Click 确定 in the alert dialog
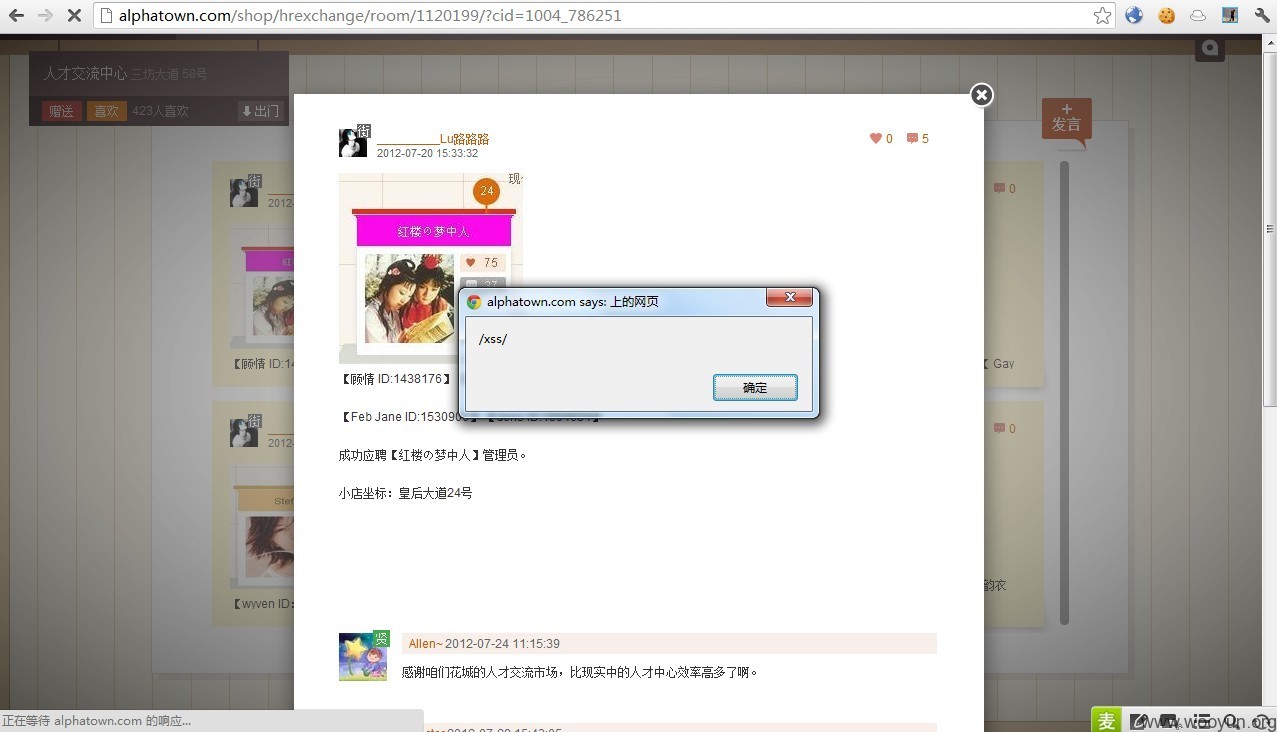Viewport: 1277px width, 732px height. (x=755, y=388)
